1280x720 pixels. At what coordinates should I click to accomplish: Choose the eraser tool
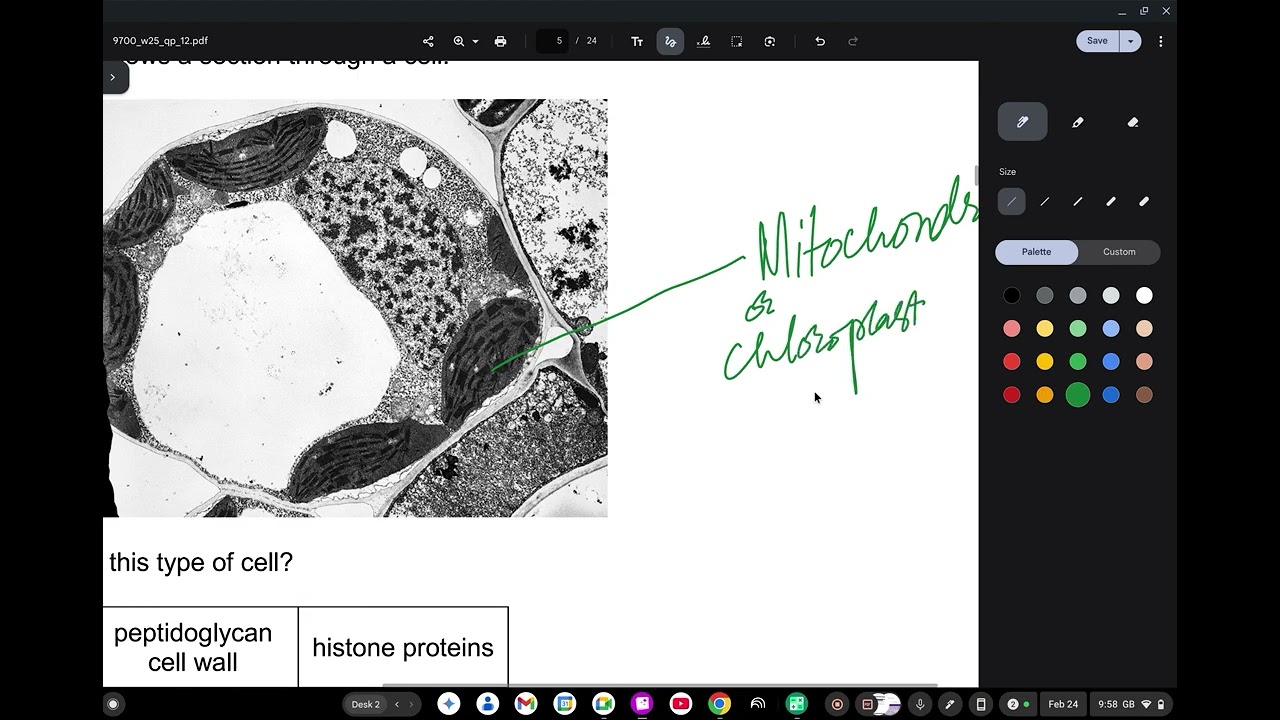pos(1132,122)
